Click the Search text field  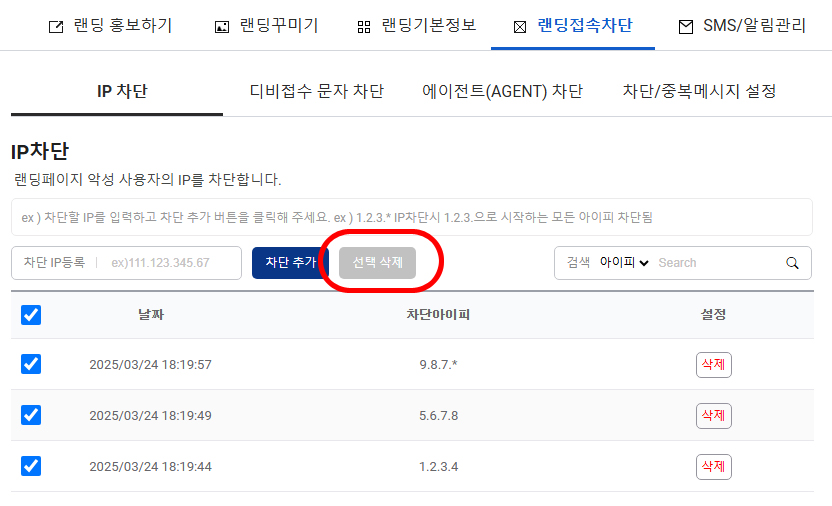click(715, 263)
